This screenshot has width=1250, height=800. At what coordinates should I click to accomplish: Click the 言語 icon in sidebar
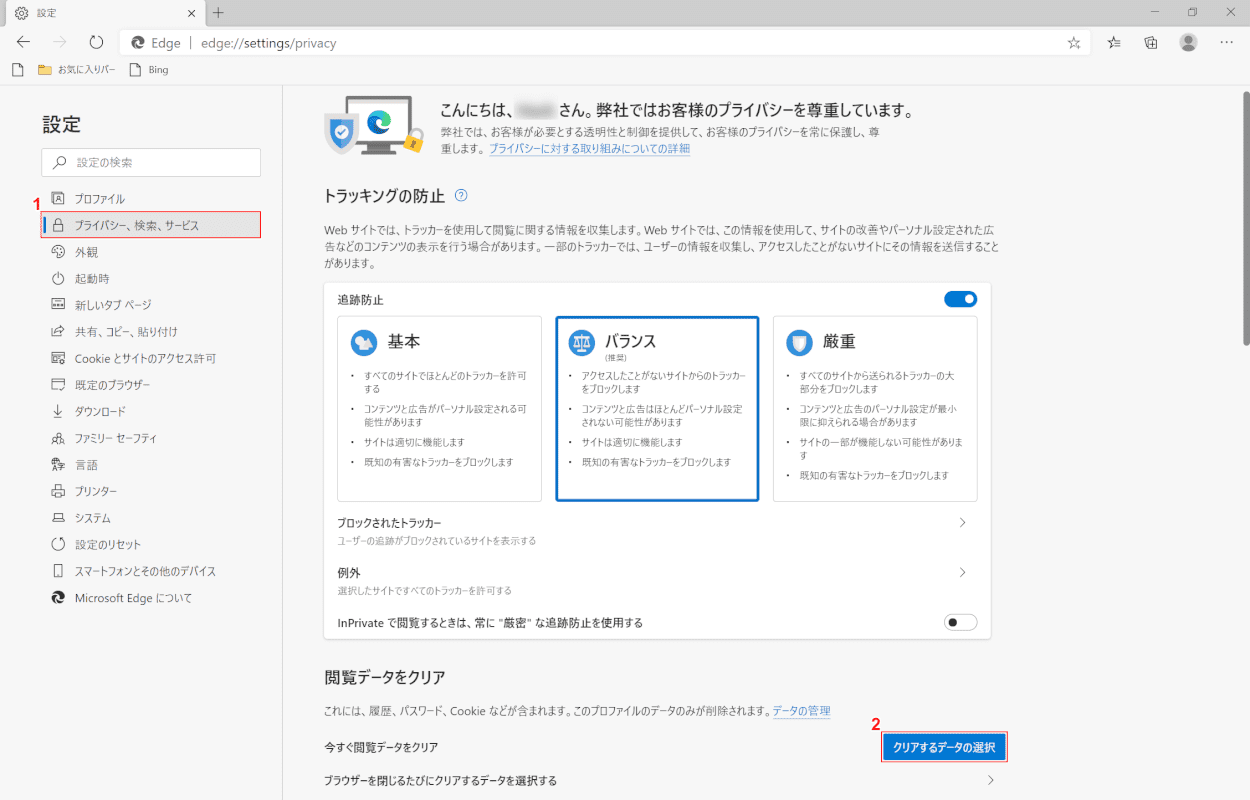58,465
